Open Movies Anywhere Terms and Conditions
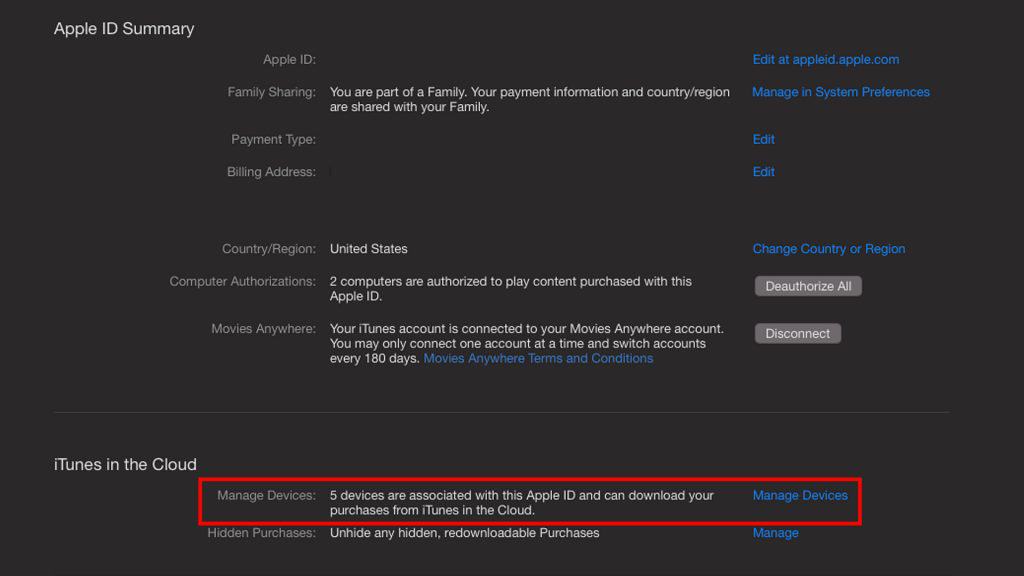 click(x=538, y=359)
